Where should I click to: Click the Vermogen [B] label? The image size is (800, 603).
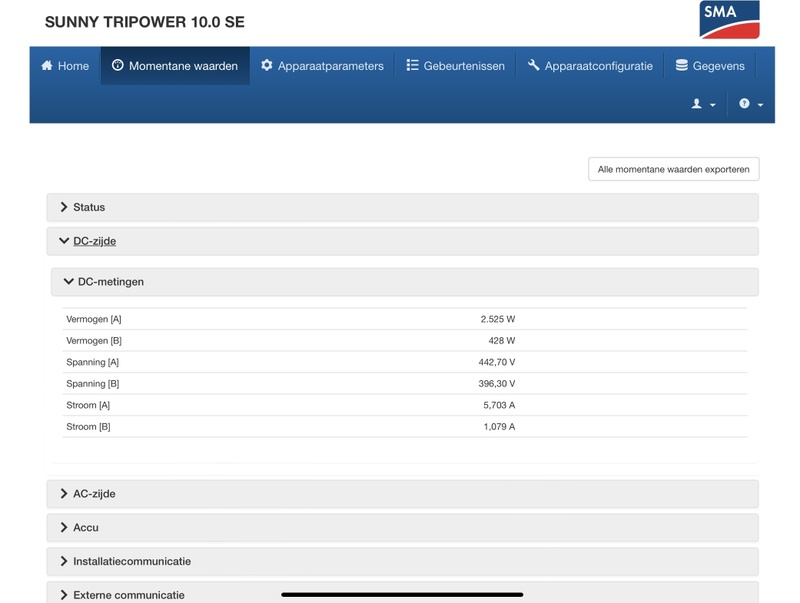tap(94, 341)
